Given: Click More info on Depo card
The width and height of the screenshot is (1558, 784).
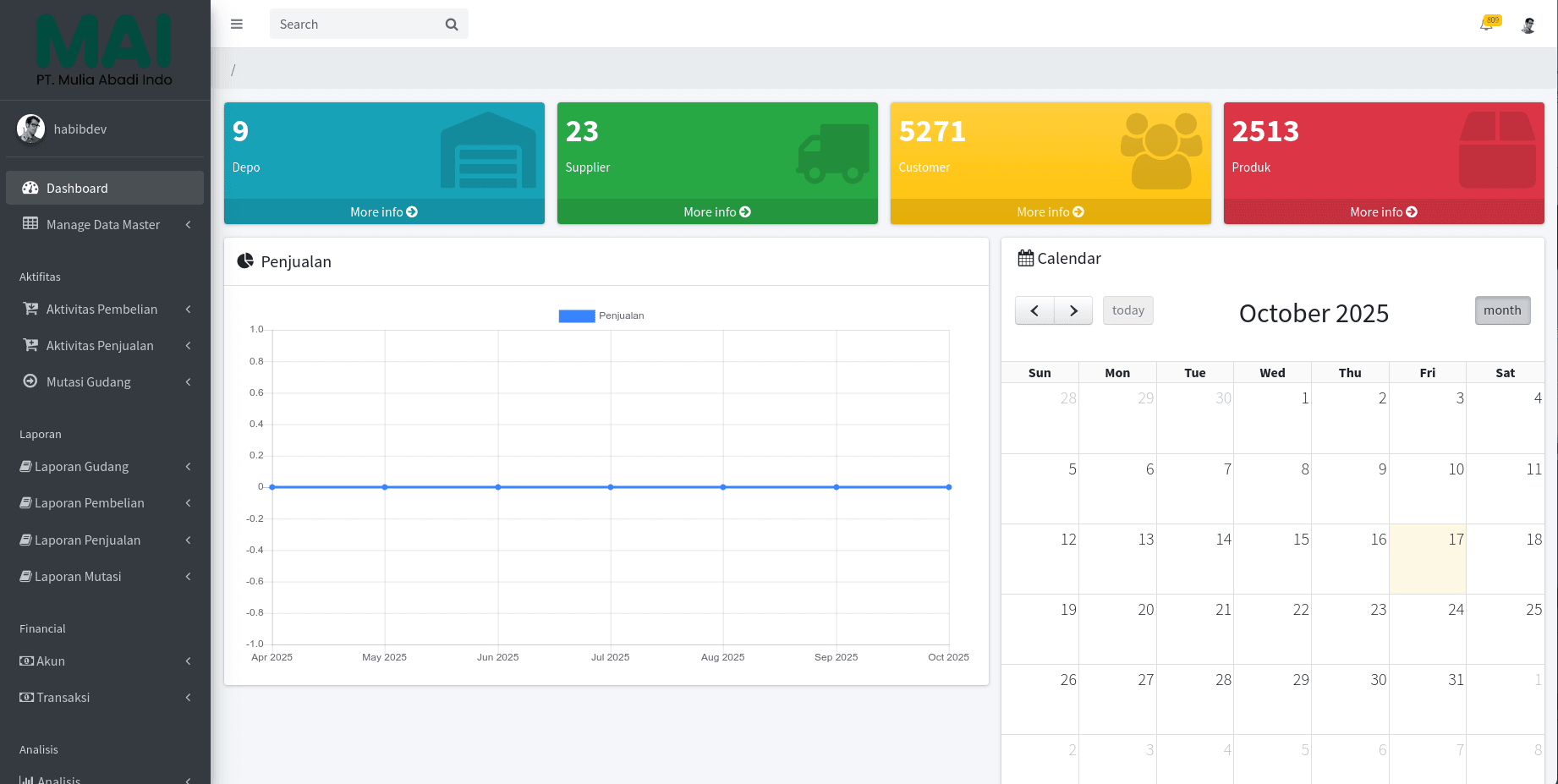Looking at the screenshot, I should click(x=384, y=211).
